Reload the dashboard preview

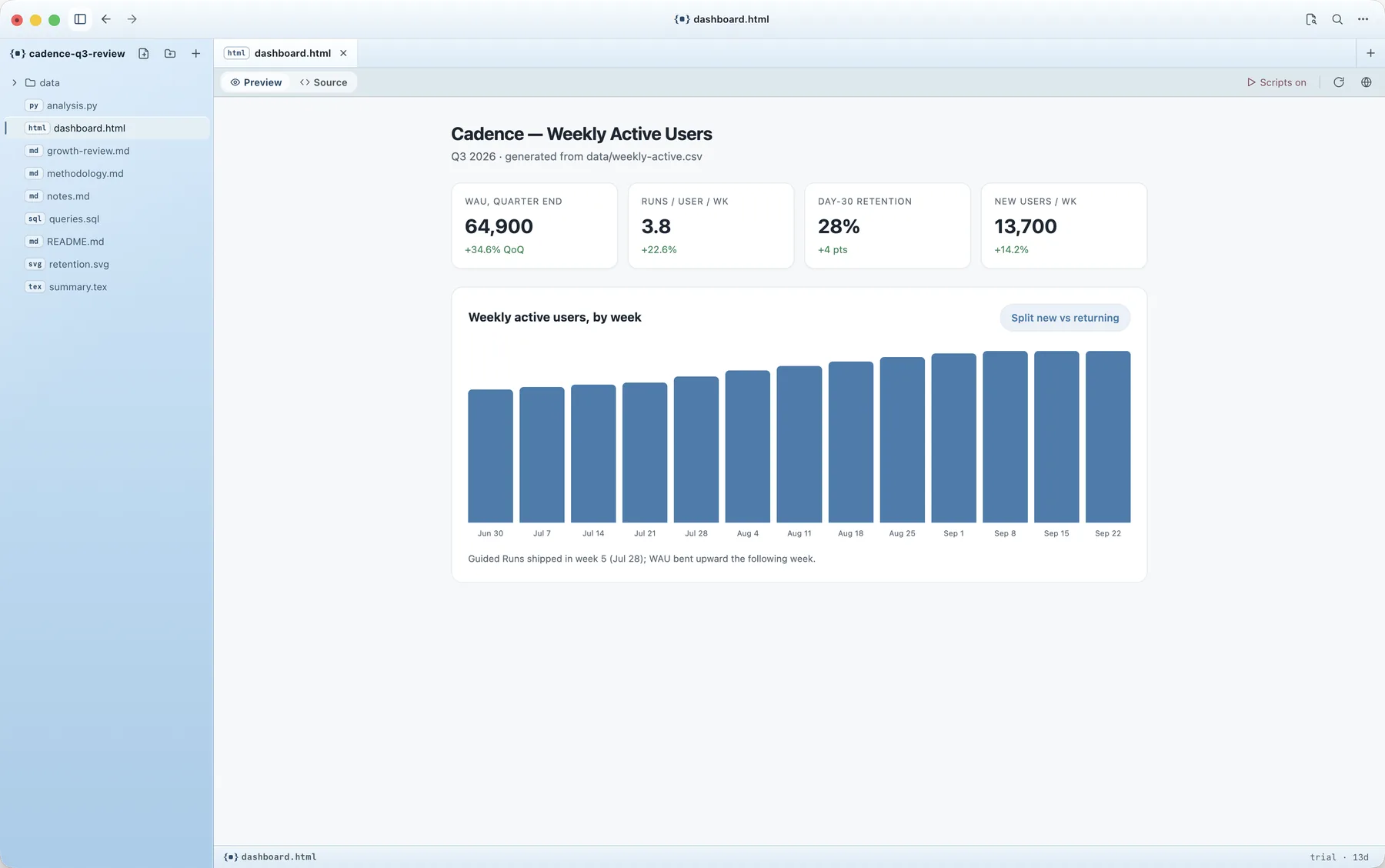coord(1339,82)
